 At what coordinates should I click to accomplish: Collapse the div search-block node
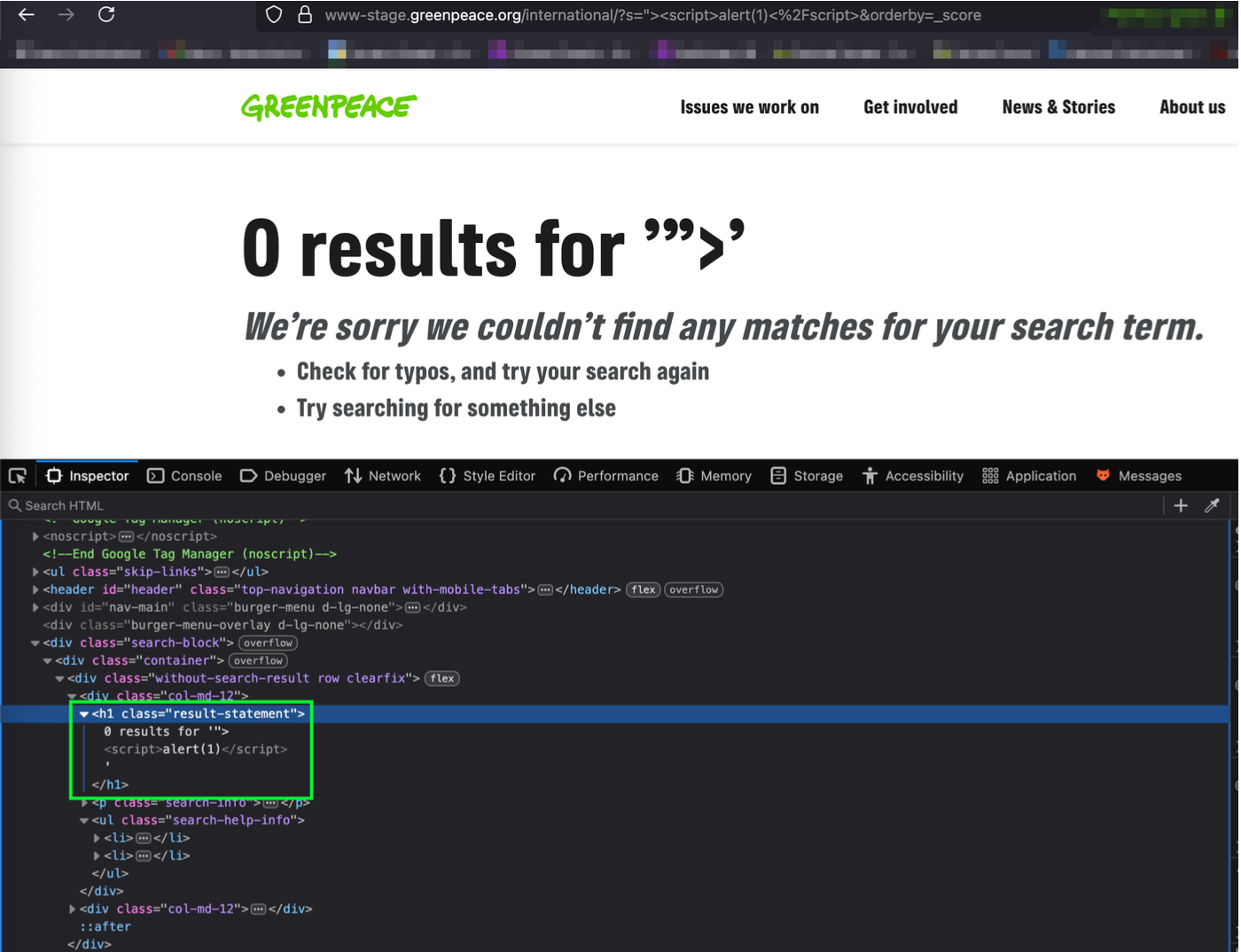[x=35, y=643]
